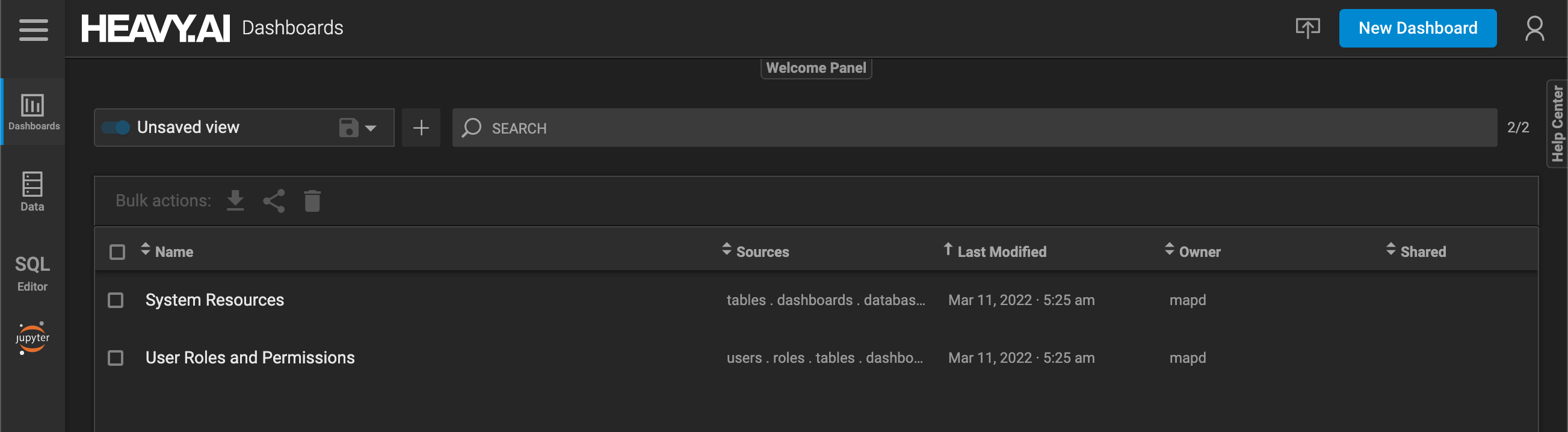
Task: Sort by Last Modified column
Action: pyautogui.click(x=1001, y=252)
